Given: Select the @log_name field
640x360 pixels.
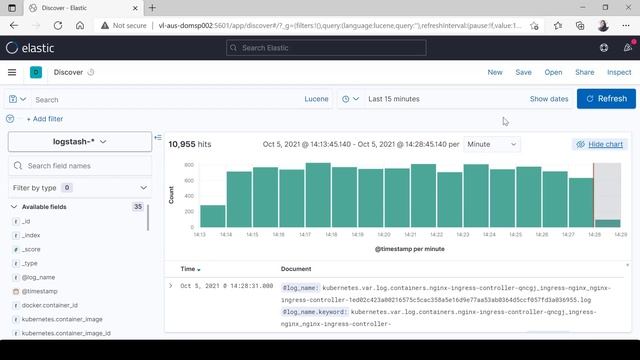Looking at the screenshot, I should [38, 277].
